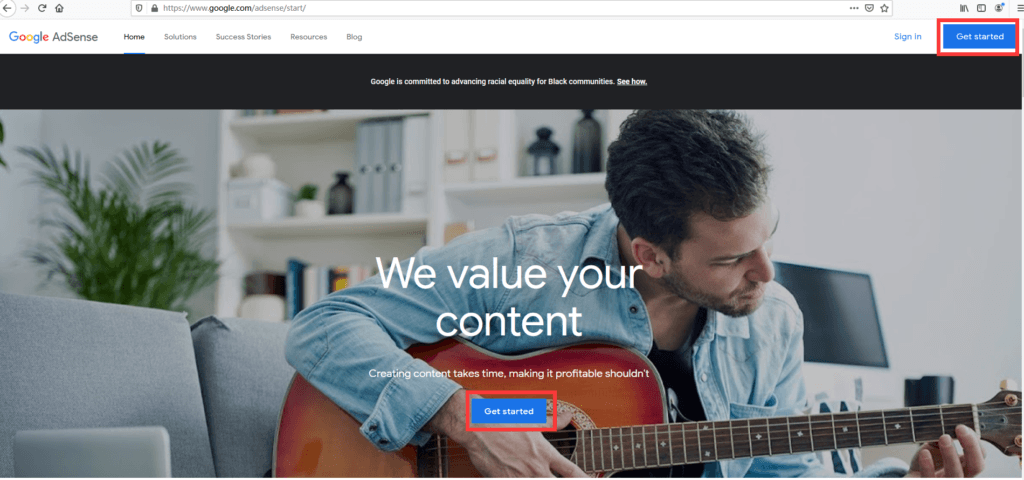This screenshot has width=1024, height=480.
Task: Open the Firefox hamburger menu
Action: tap(1019, 8)
